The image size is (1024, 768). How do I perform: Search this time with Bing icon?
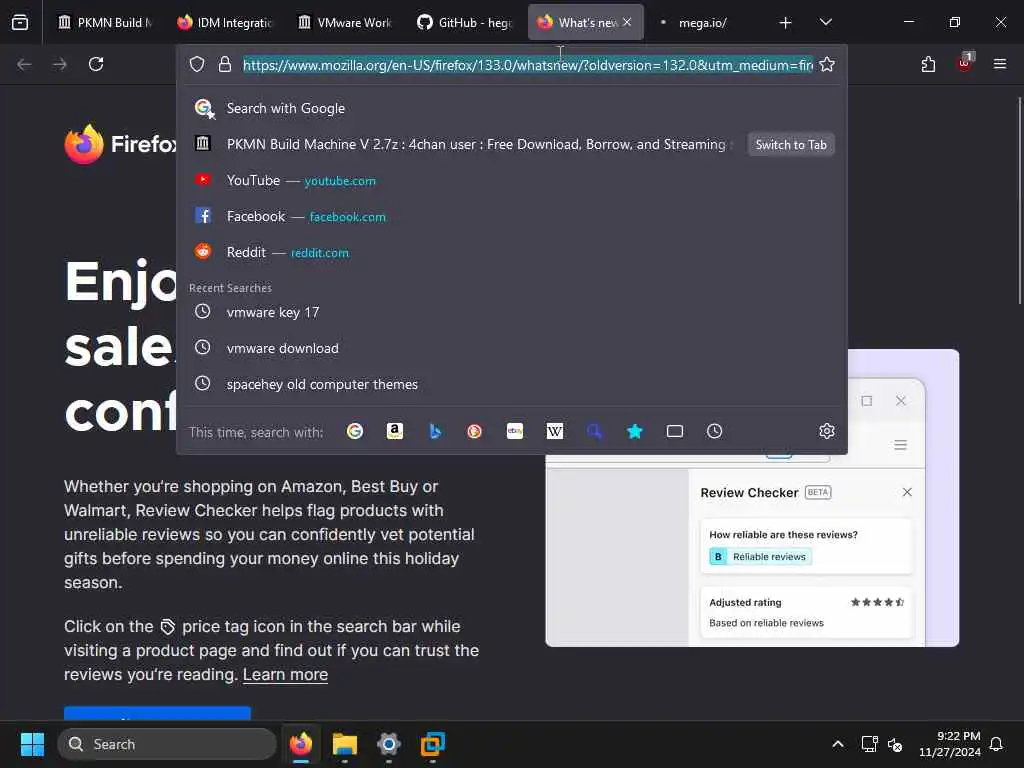click(x=435, y=431)
